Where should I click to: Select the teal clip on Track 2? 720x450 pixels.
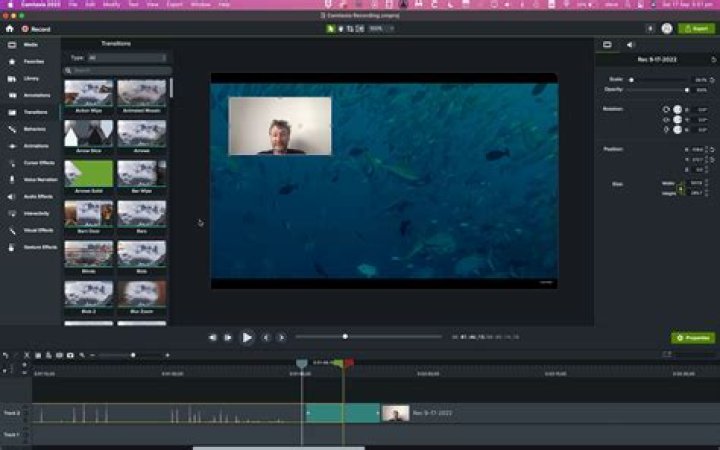coord(343,413)
